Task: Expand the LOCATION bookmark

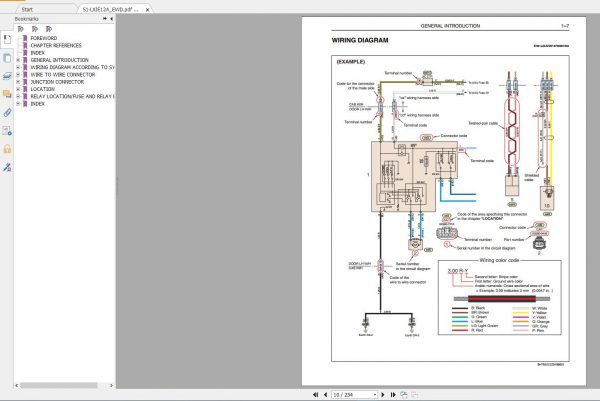Action: (x=18, y=89)
